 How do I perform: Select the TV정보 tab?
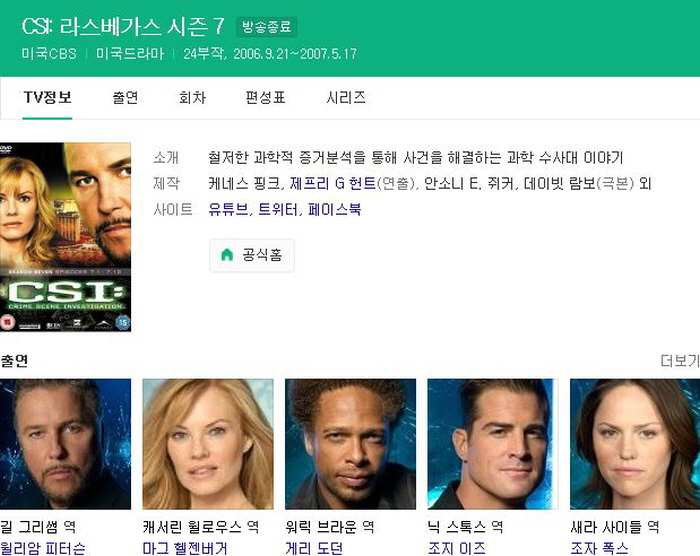click(x=47, y=97)
